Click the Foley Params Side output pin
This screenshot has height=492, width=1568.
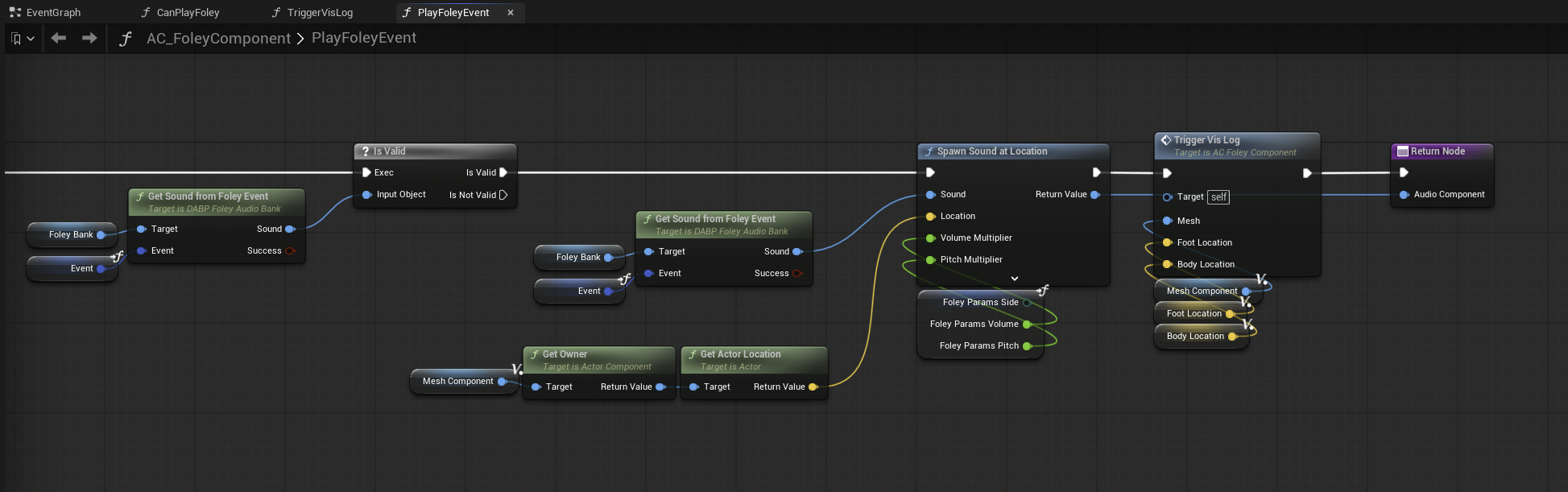pyautogui.click(x=1027, y=302)
